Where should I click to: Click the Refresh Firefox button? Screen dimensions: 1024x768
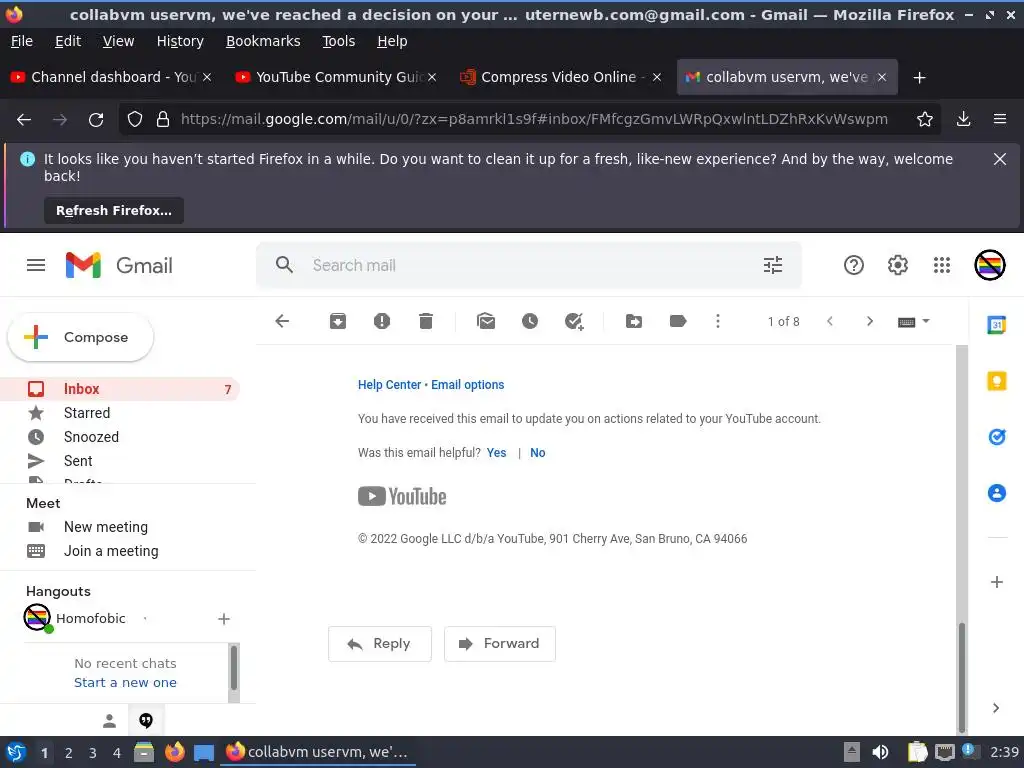coord(114,210)
